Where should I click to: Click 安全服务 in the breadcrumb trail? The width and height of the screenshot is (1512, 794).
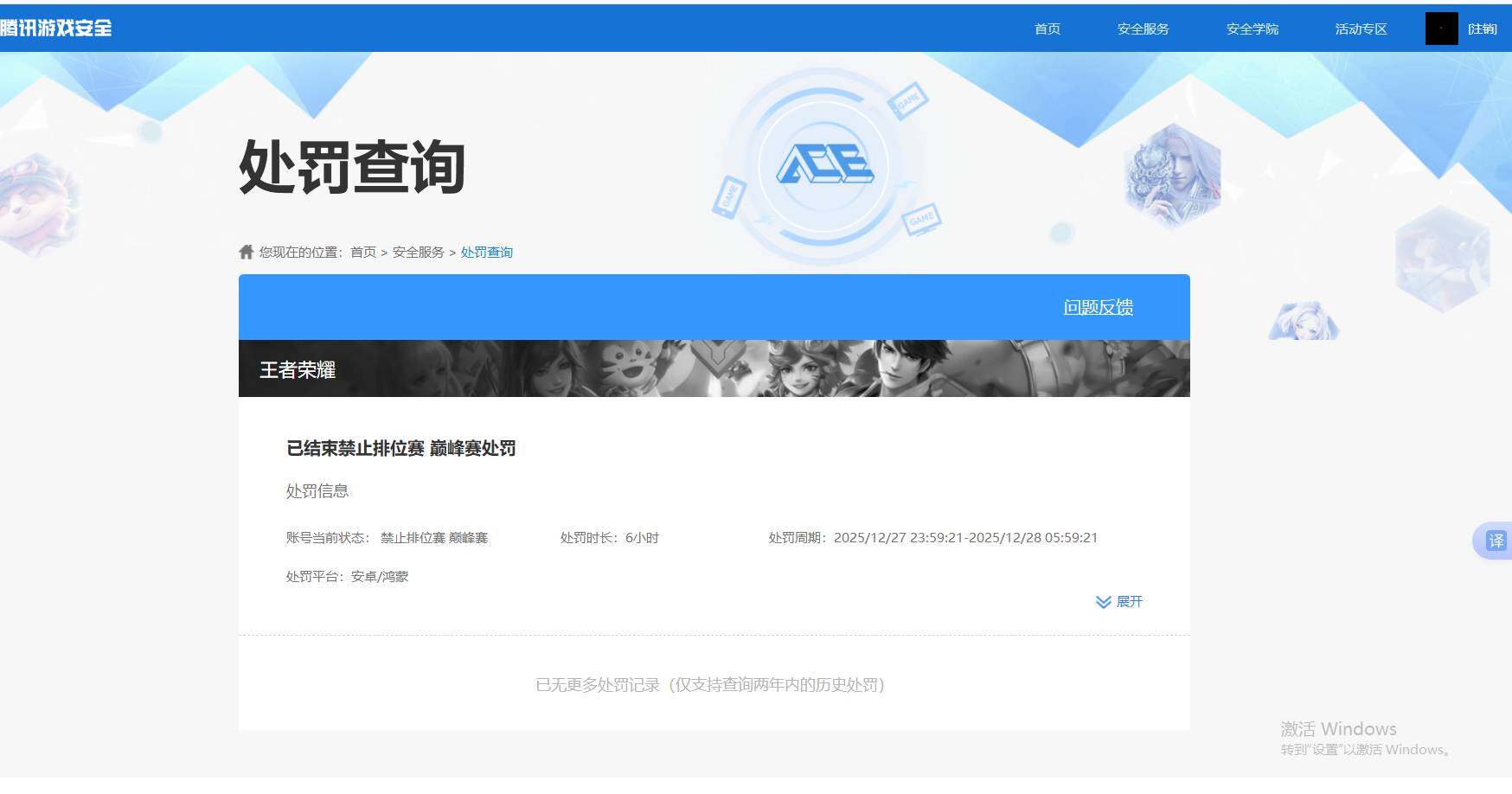[x=419, y=252]
